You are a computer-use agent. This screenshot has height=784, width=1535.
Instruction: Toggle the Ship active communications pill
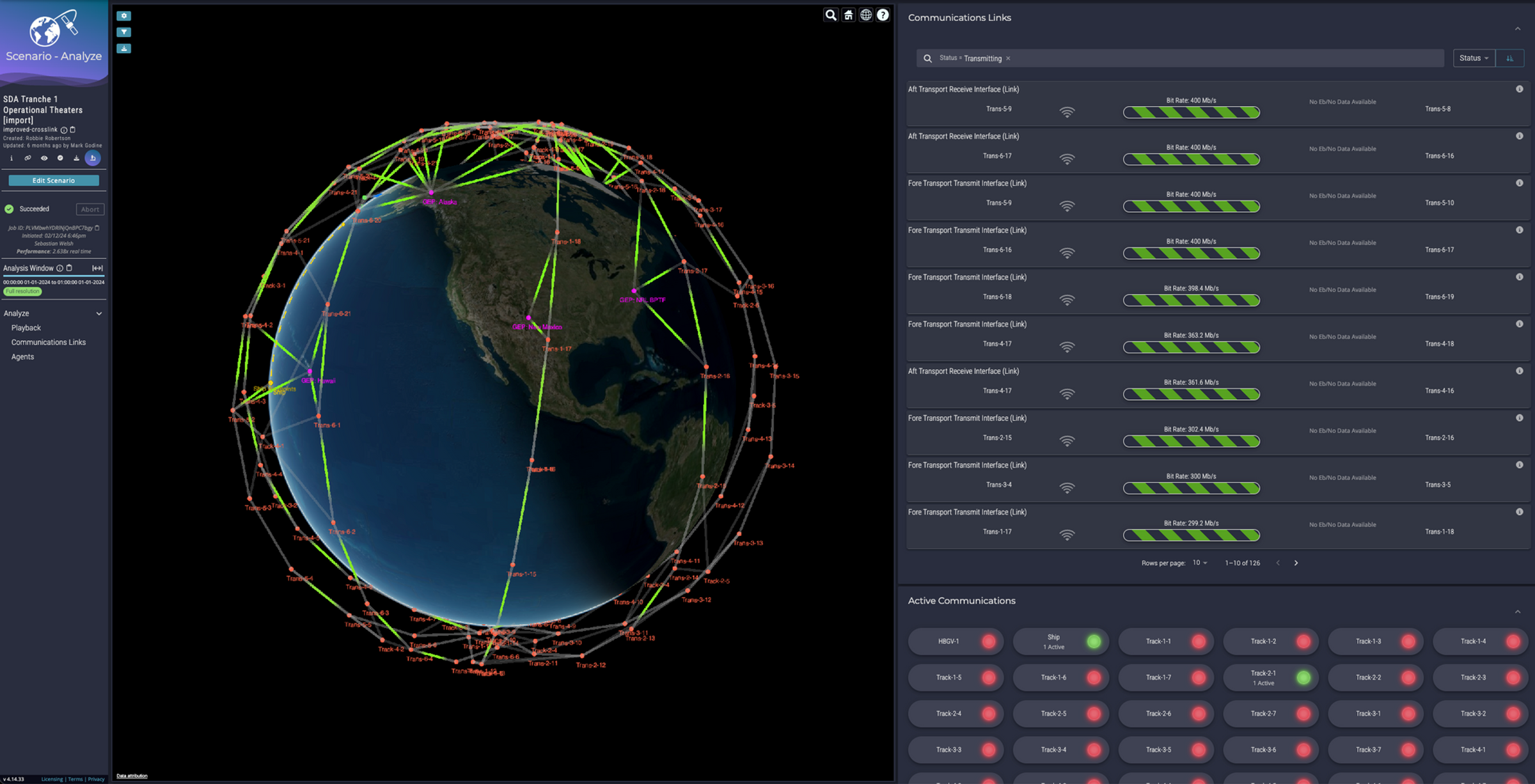[1060, 641]
